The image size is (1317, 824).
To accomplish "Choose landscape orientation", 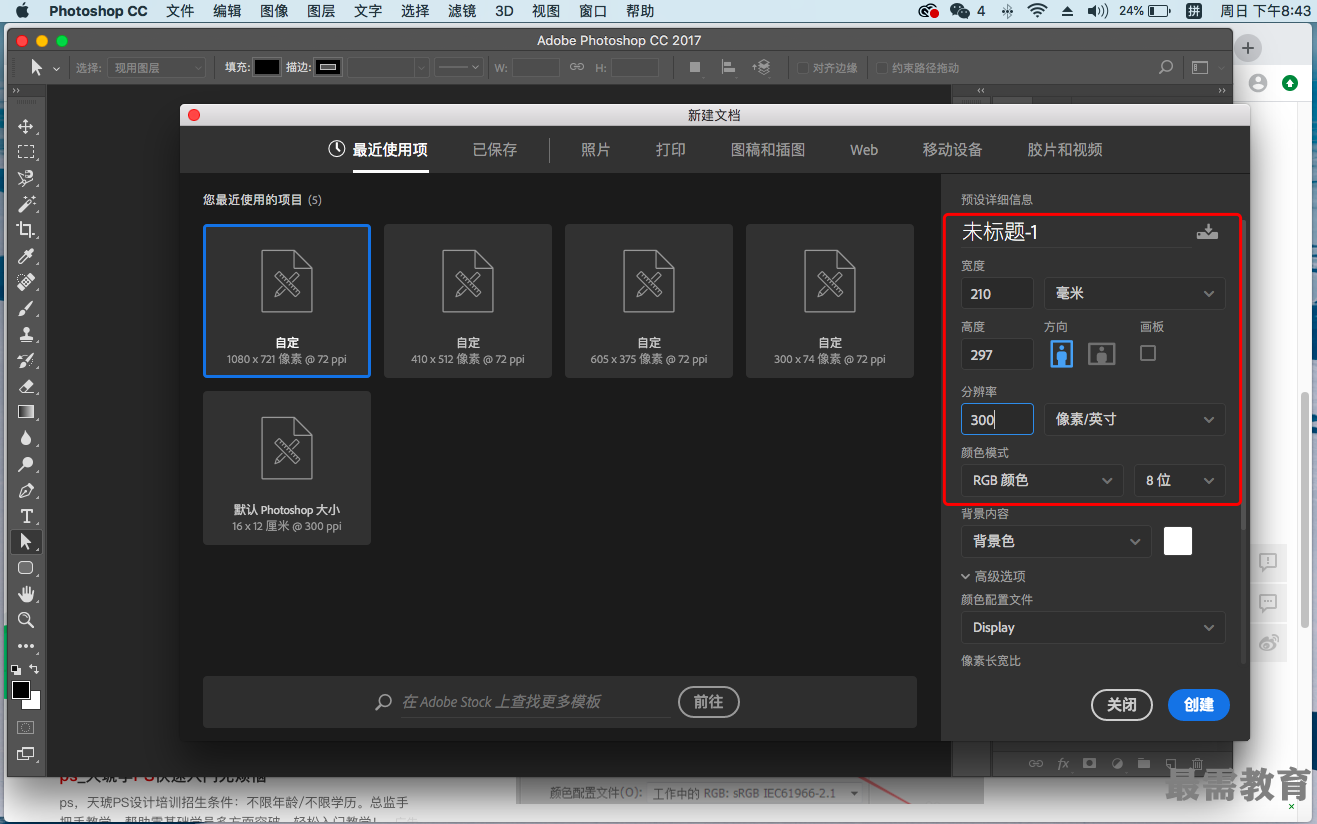I will tap(1101, 353).
